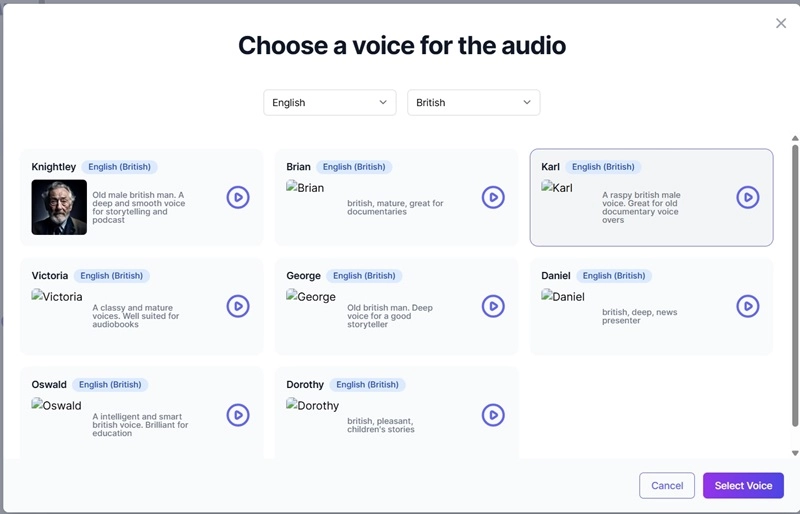The height and width of the screenshot is (514, 800).
Task: Close the dialog with X icon
Action: tap(781, 23)
